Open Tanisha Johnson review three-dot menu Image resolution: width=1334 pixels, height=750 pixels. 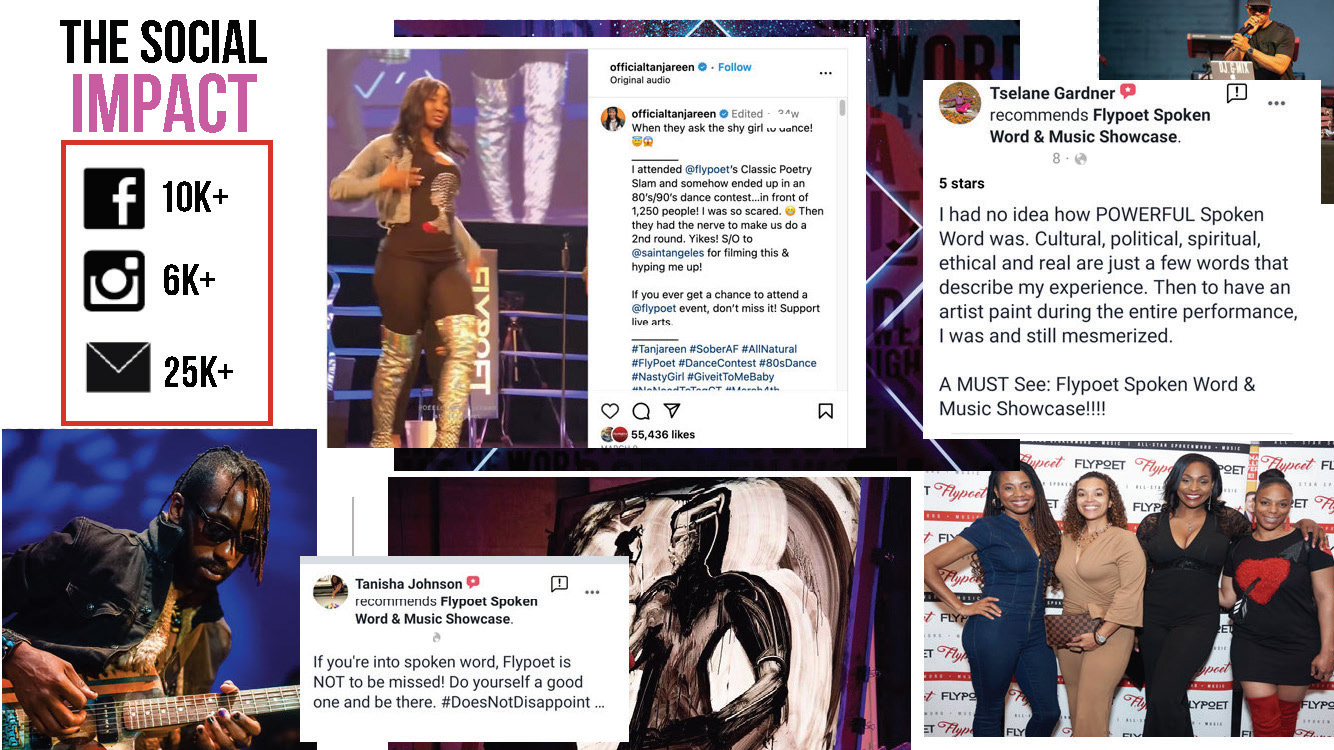coord(592,592)
